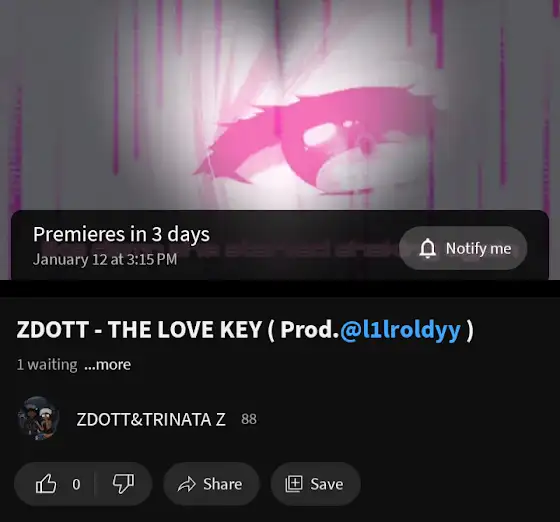
Task: Expand the description with ...more
Action: pyautogui.click(x=108, y=365)
